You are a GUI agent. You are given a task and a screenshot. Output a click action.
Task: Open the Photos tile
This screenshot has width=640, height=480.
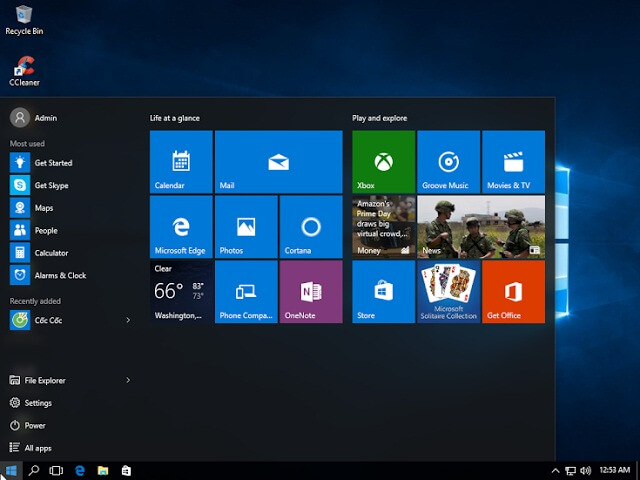[x=246, y=227]
